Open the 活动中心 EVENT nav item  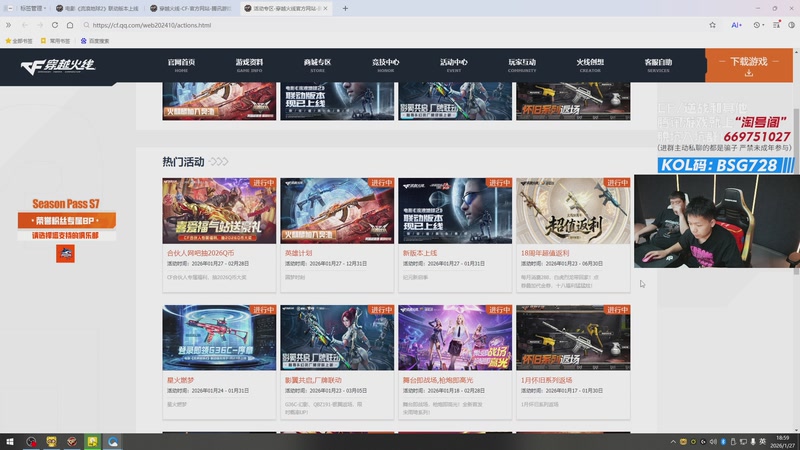[x=454, y=65]
